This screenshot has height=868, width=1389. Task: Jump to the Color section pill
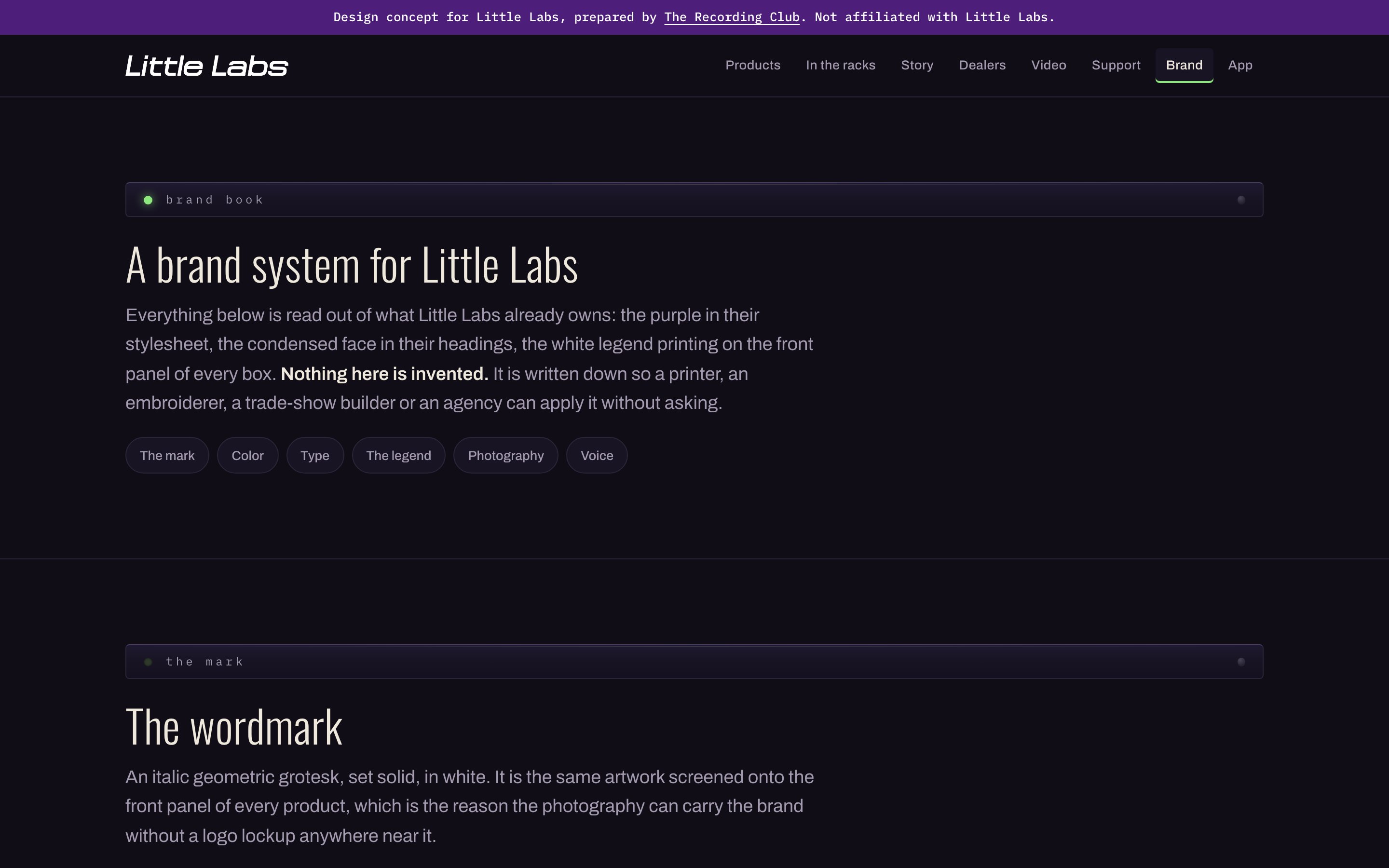pyautogui.click(x=247, y=455)
